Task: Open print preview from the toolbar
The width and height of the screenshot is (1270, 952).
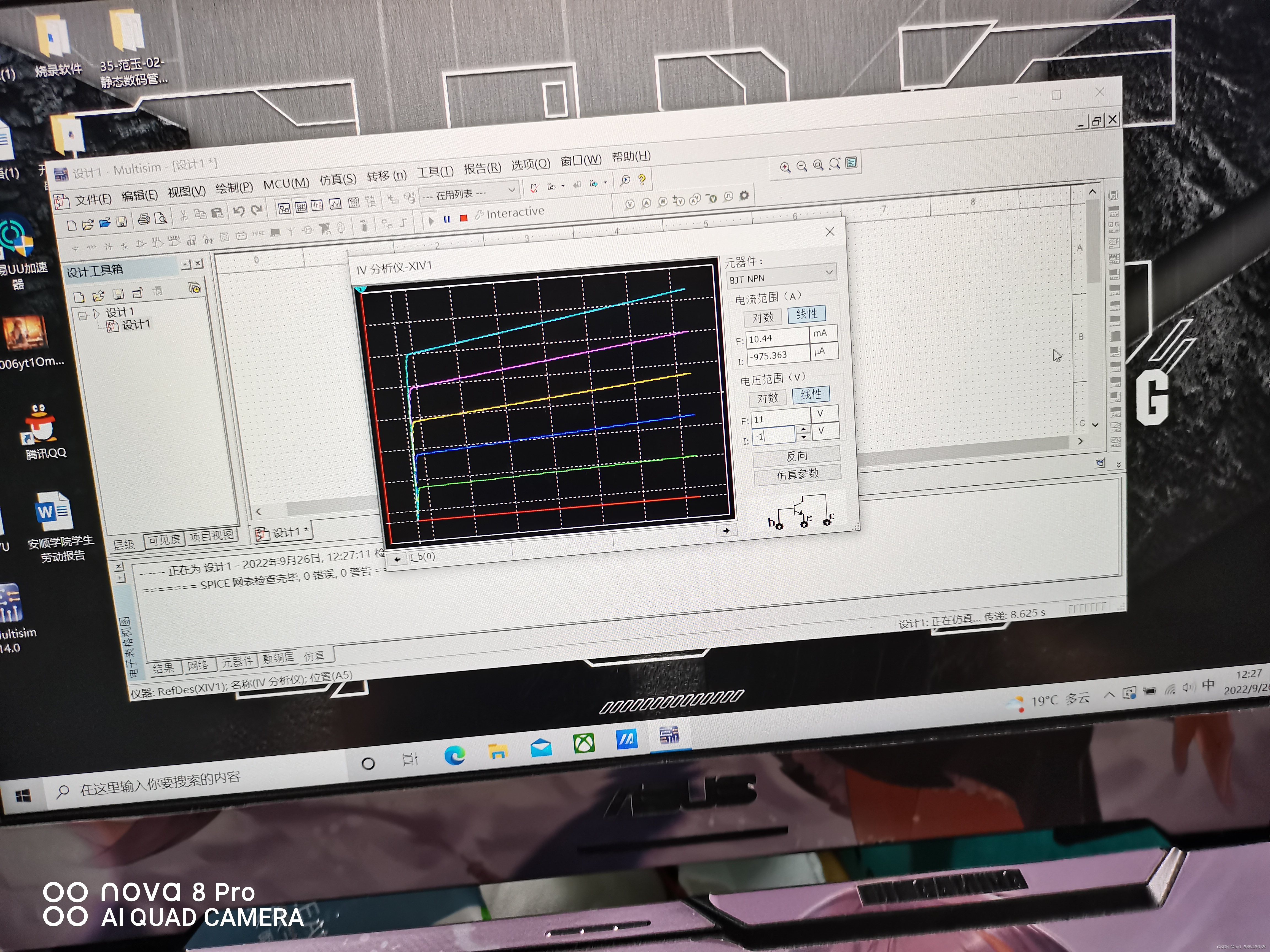Action: 161,219
